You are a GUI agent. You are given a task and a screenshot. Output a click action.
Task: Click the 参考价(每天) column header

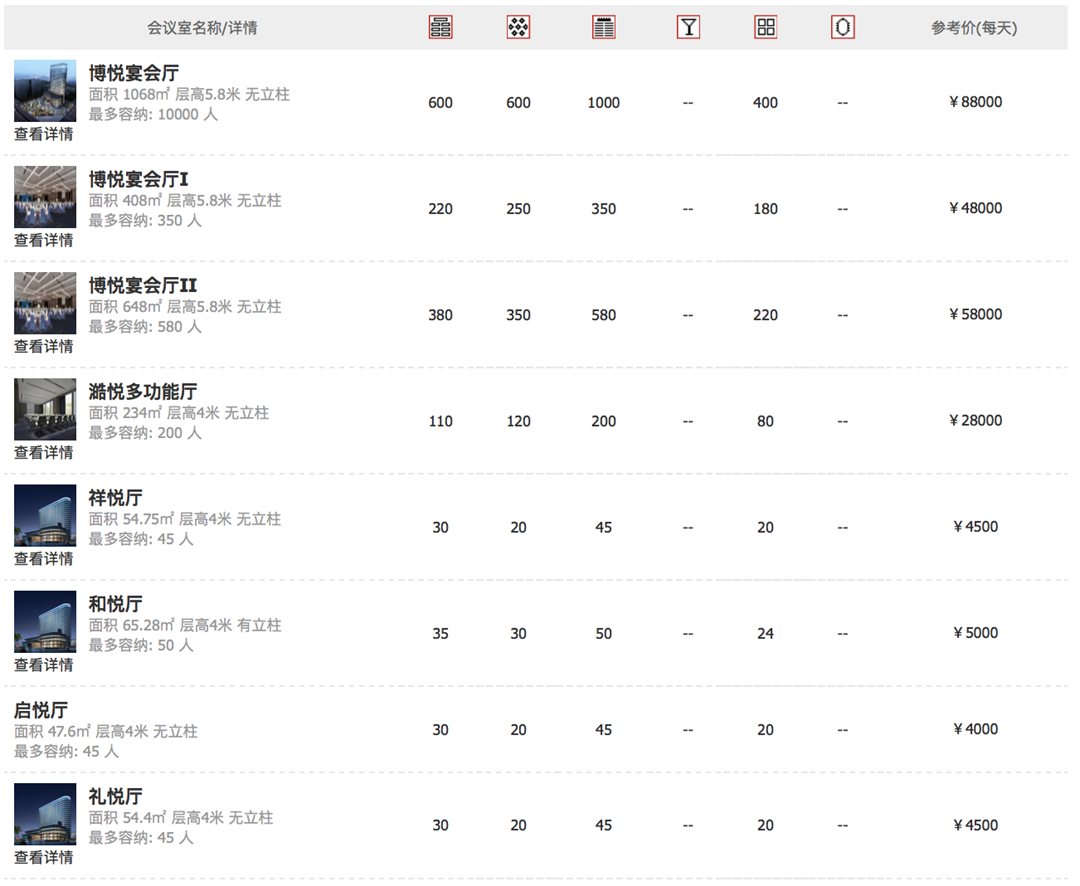pyautogui.click(x=974, y=28)
